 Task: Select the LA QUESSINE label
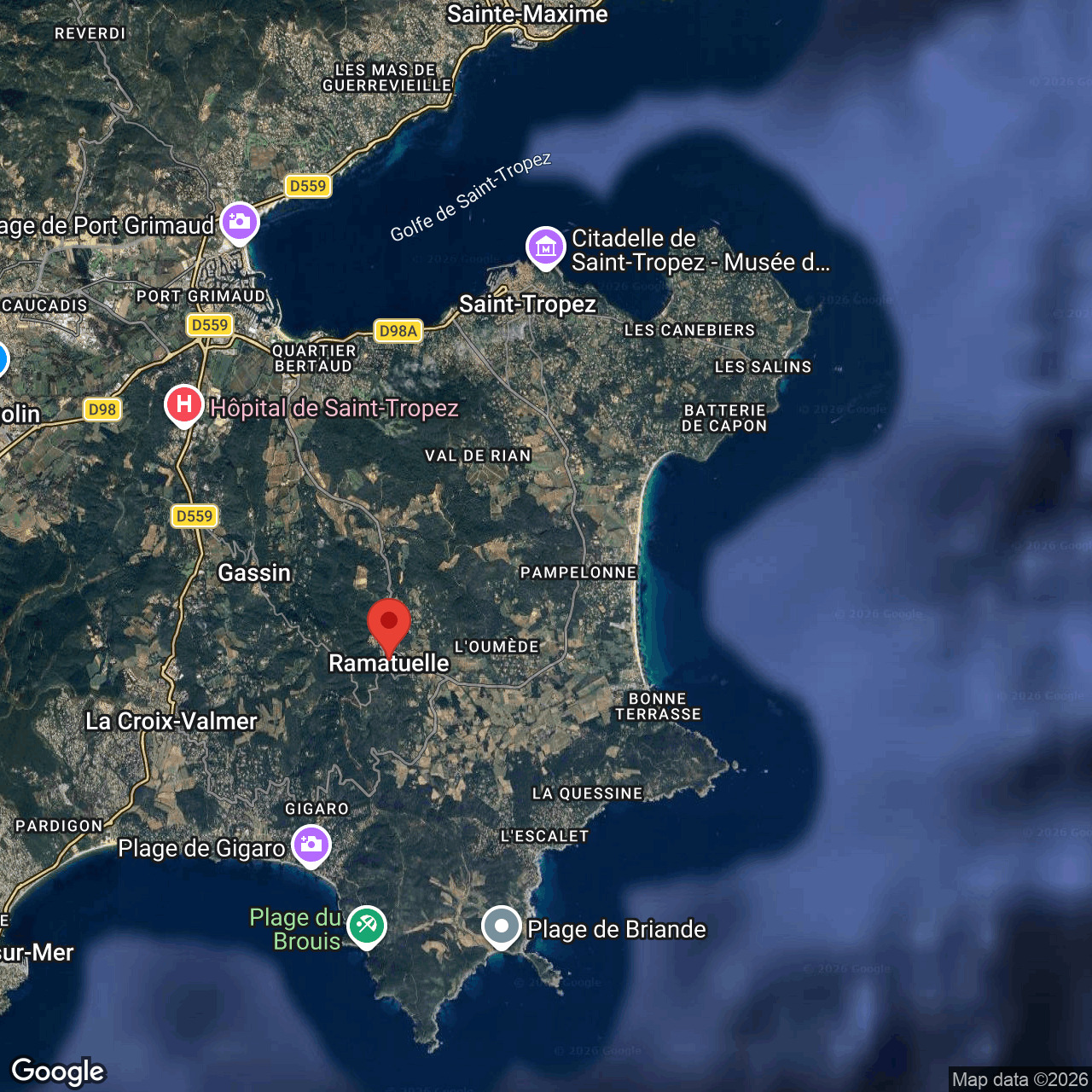(x=587, y=793)
